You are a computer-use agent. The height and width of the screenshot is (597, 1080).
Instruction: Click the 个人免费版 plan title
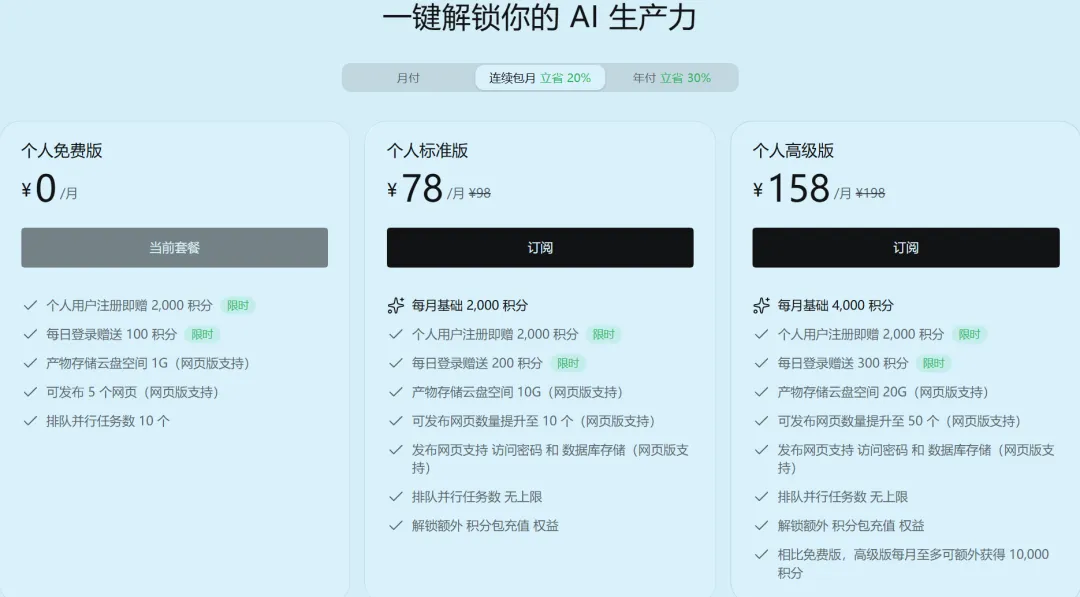62,151
